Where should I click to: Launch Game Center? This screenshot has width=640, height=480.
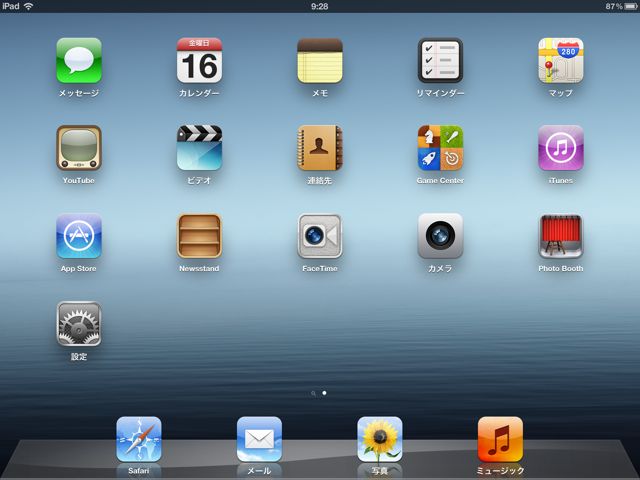click(440, 148)
